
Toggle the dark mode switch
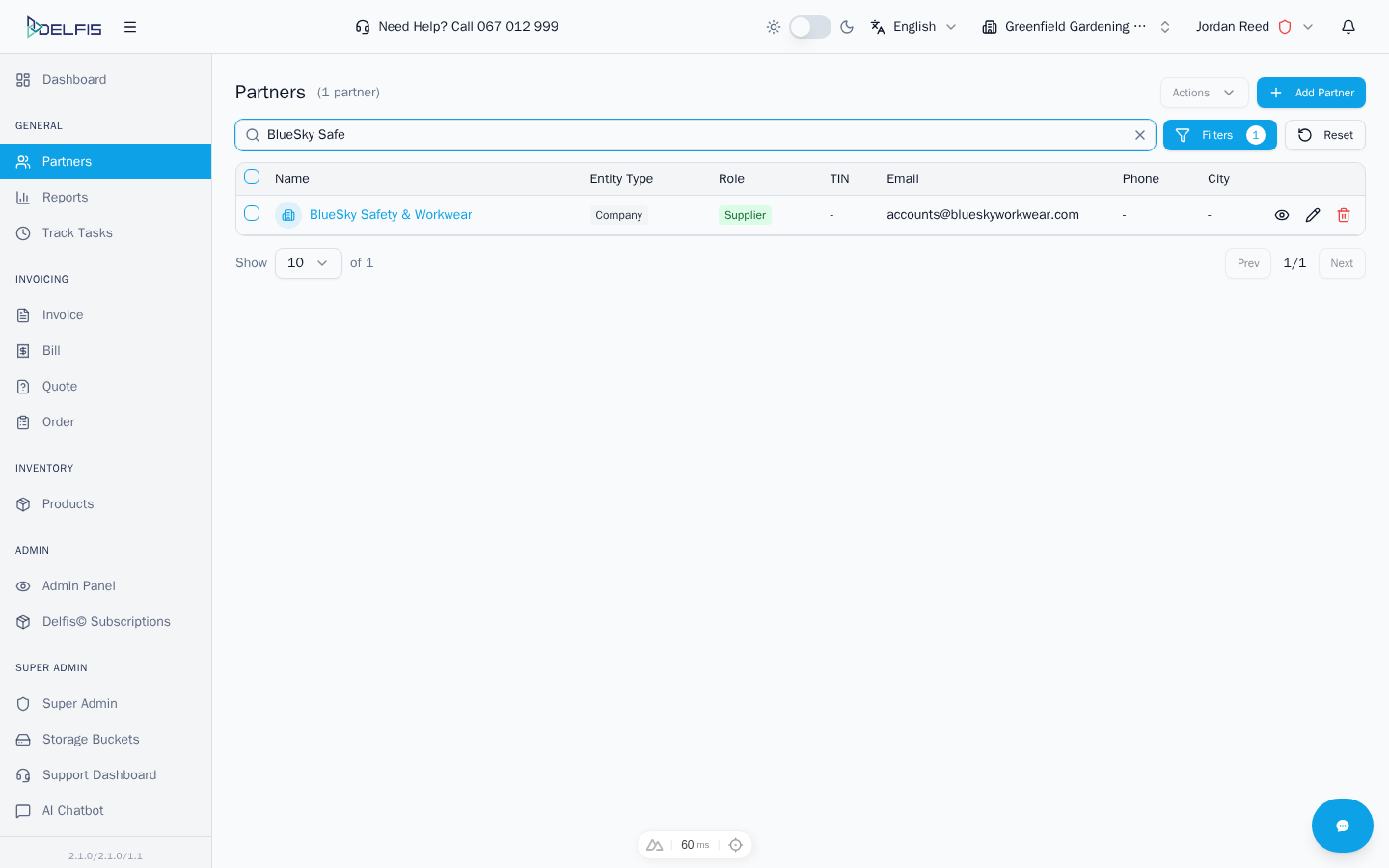[809, 27]
